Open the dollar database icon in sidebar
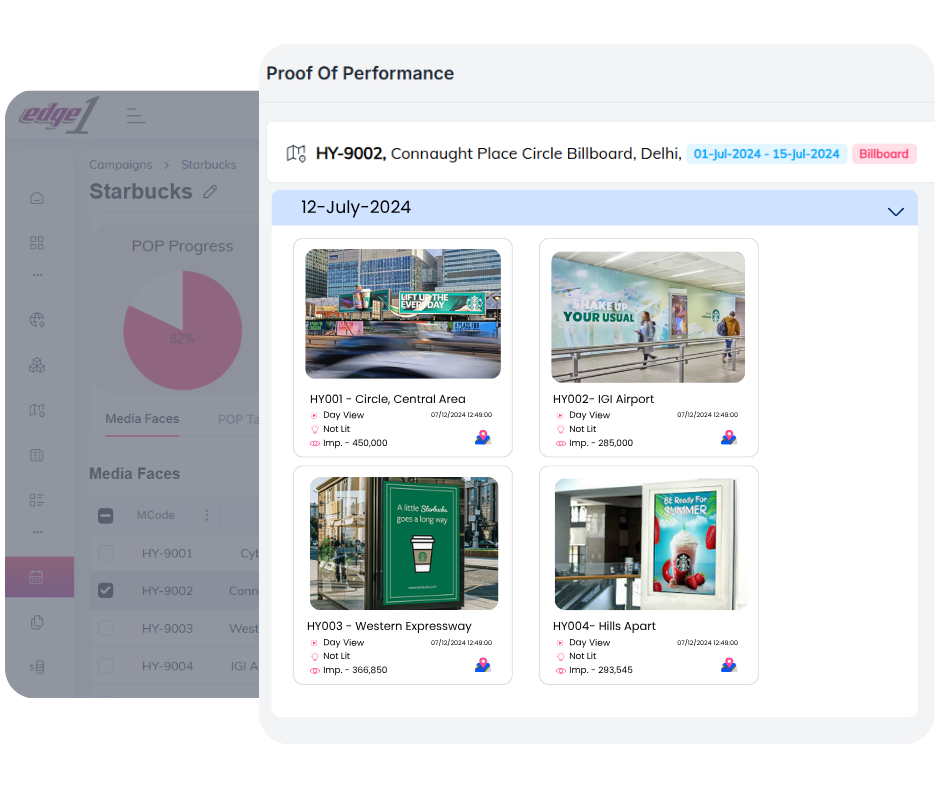 [x=37, y=667]
